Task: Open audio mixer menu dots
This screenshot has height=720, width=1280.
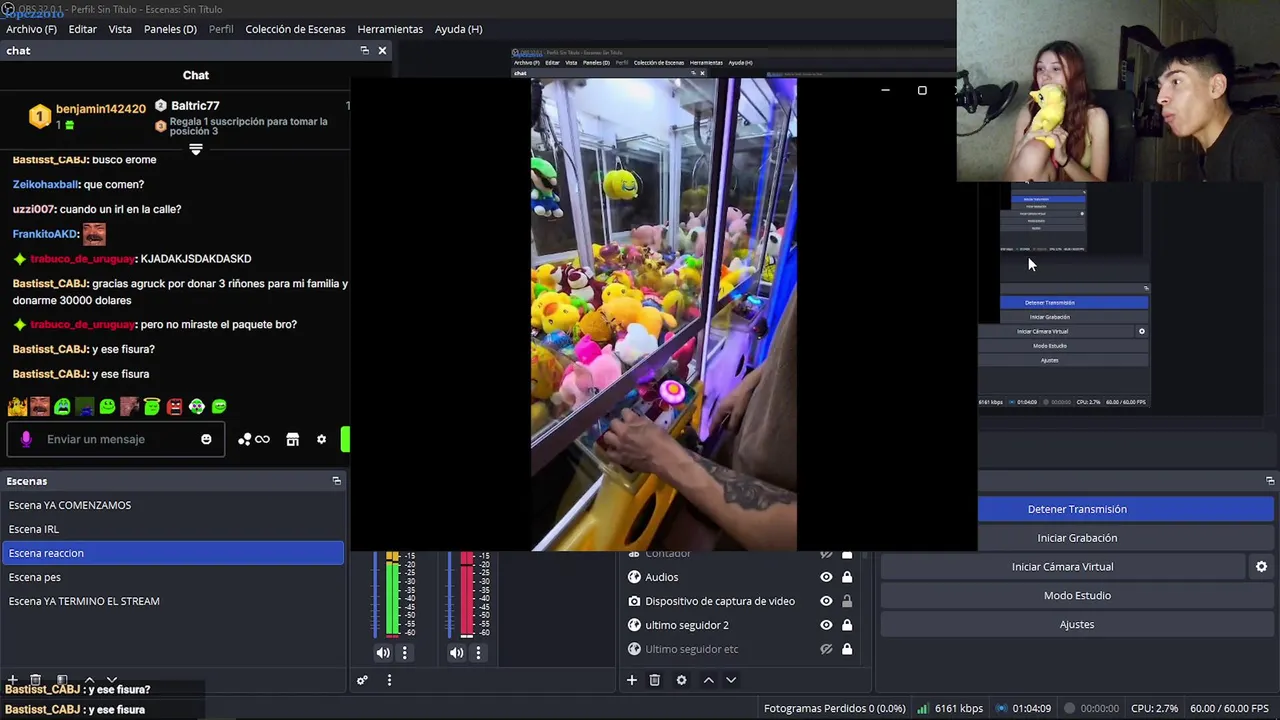Action: [389, 680]
